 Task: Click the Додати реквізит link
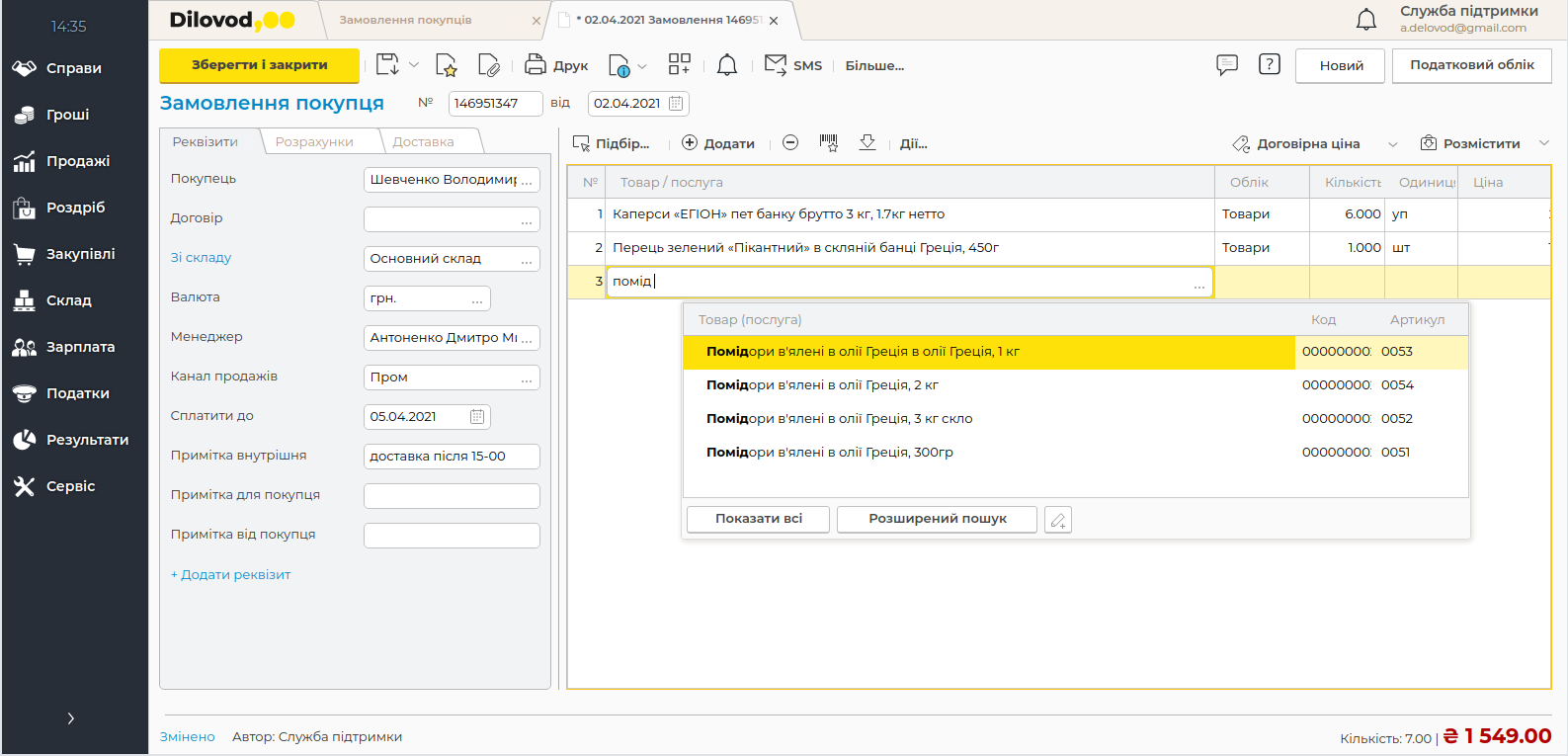(231, 575)
